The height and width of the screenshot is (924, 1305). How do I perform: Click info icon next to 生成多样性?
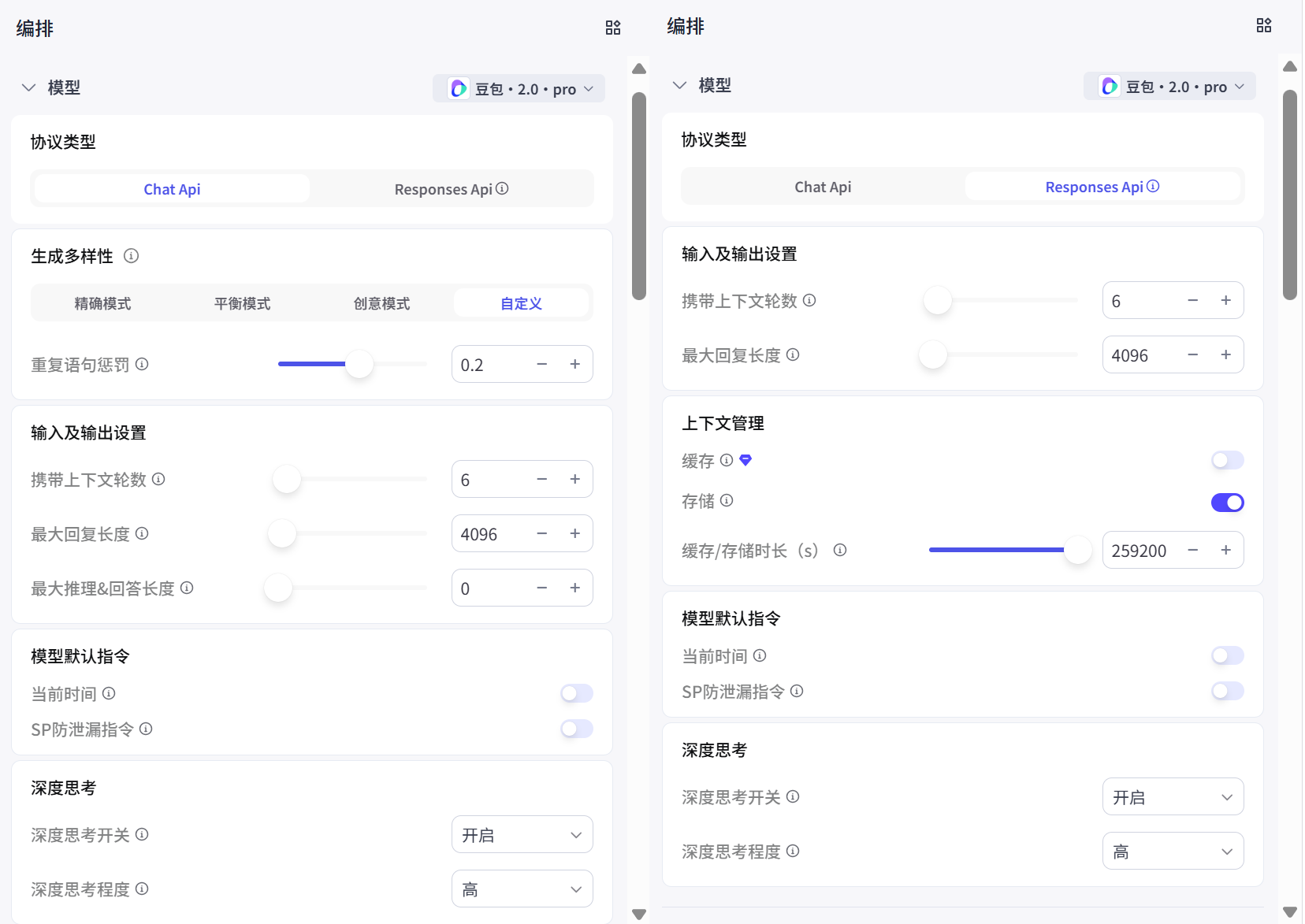[132, 255]
